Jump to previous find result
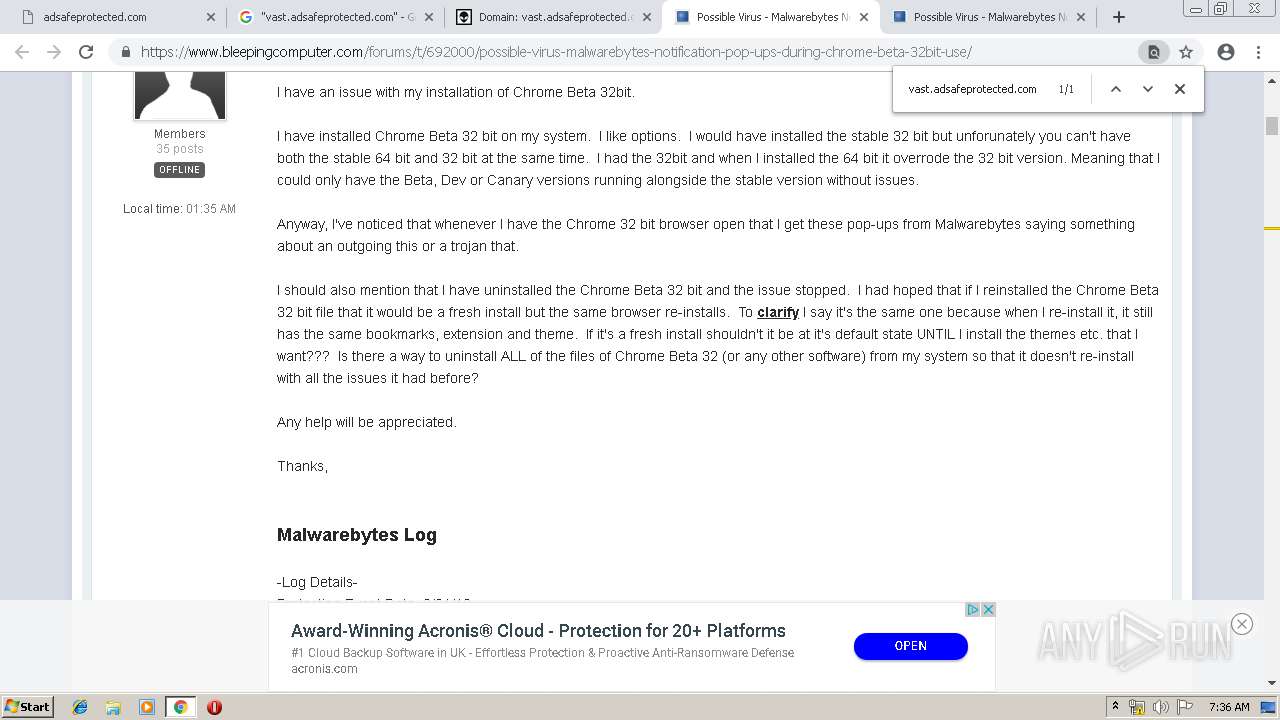The width and height of the screenshot is (1280, 720). point(1116,89)
